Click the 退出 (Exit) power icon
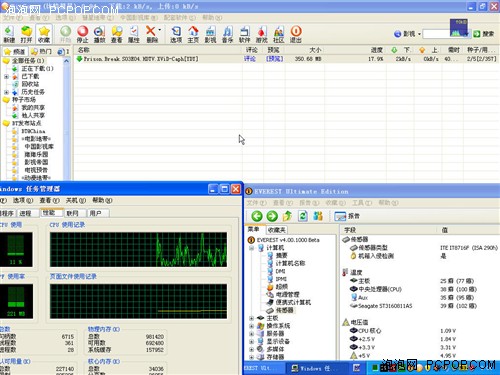 (x=296, y=34)
